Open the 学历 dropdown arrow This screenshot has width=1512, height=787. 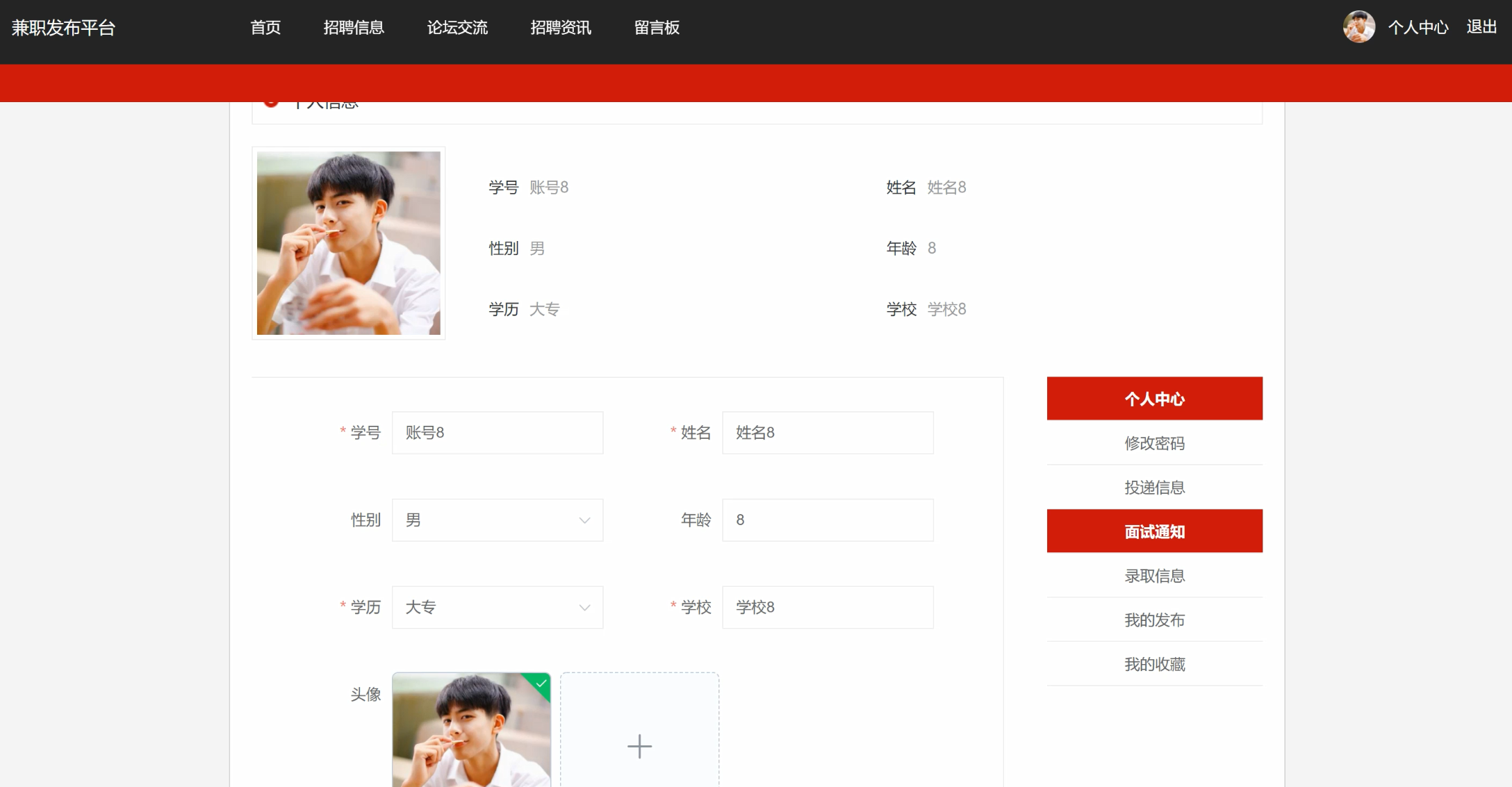(x=584, y=608)
